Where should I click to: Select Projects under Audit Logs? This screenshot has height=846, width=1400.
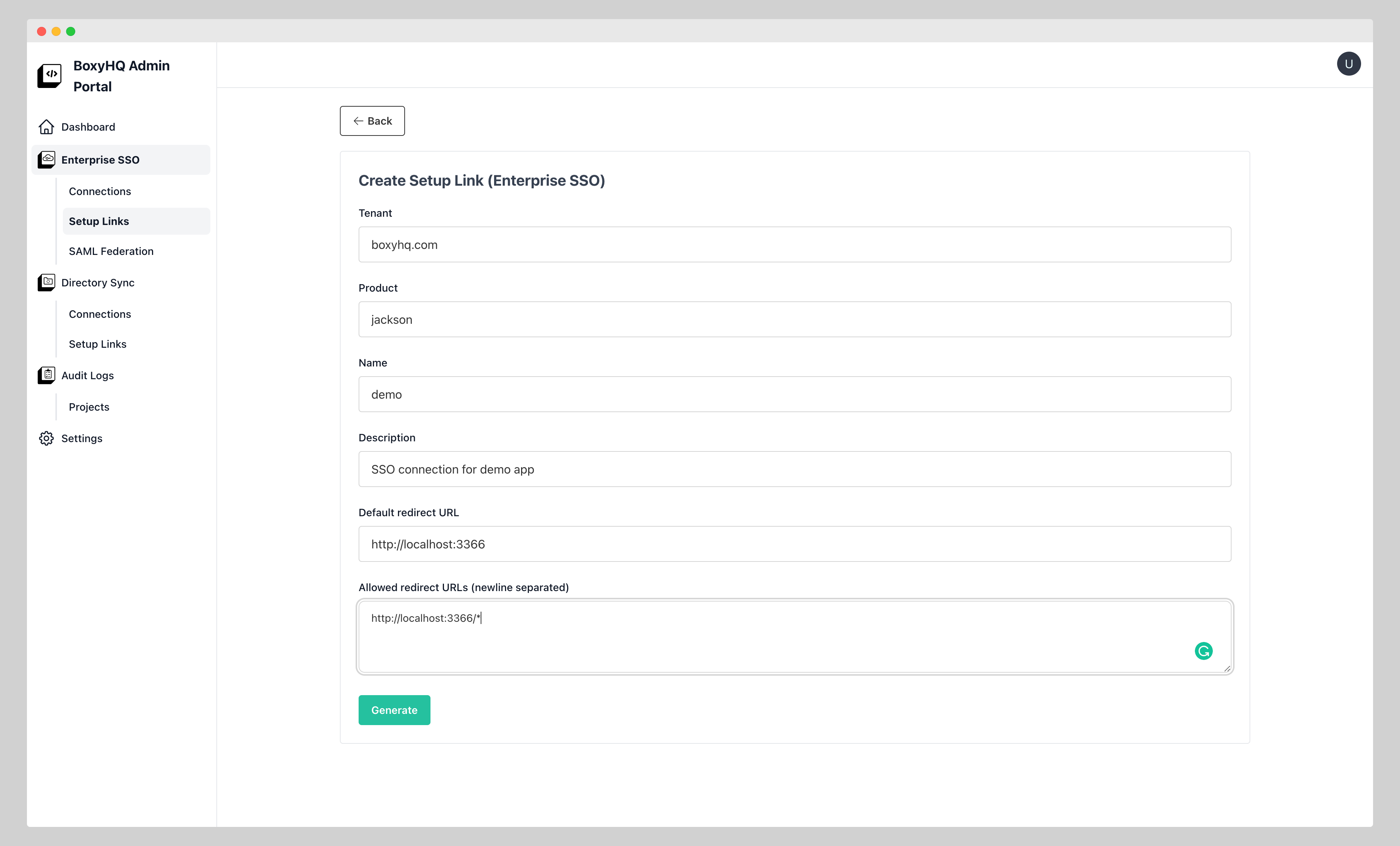(89, 406)
